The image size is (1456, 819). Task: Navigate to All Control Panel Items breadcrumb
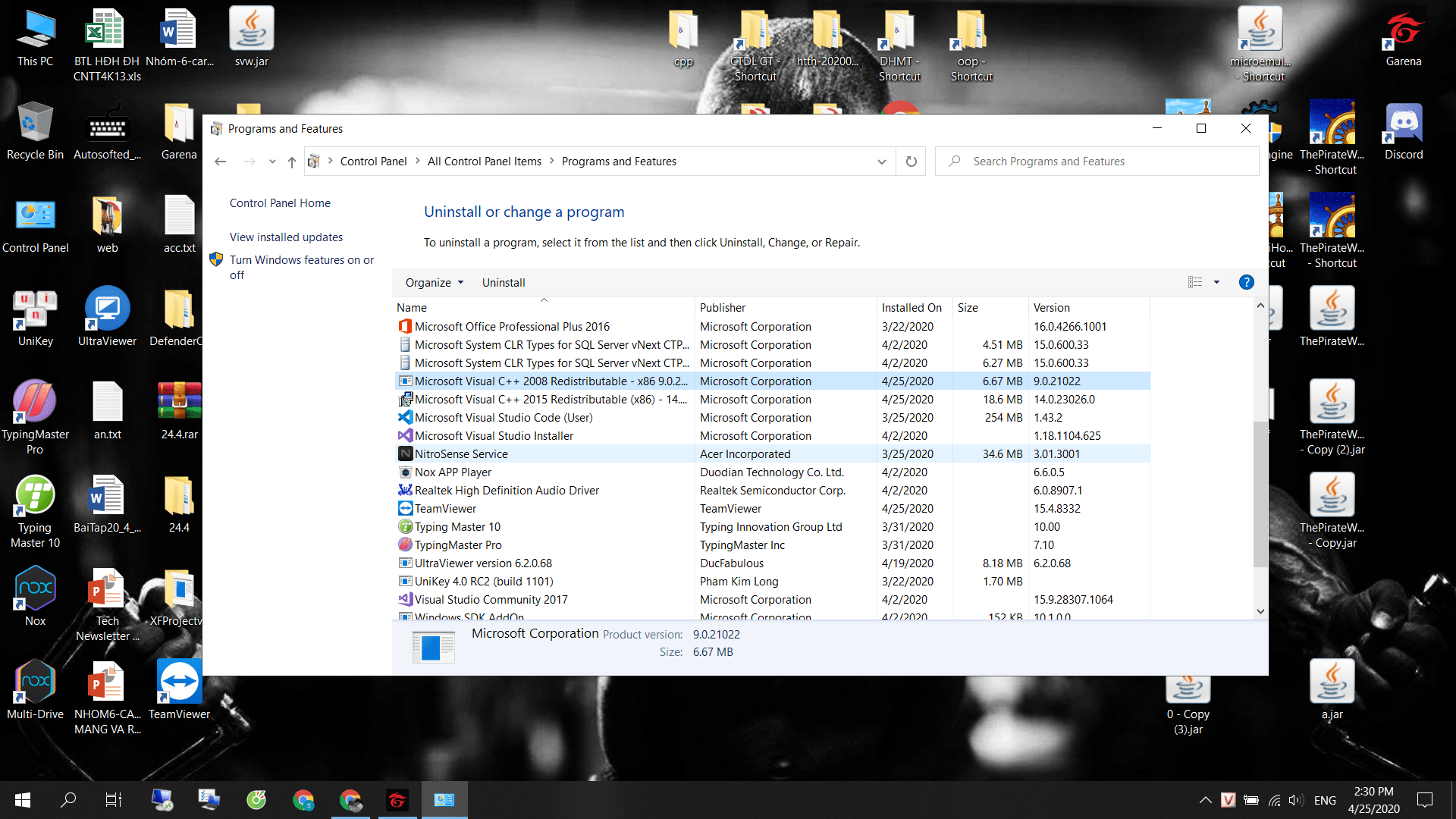[x=485, y=161]
